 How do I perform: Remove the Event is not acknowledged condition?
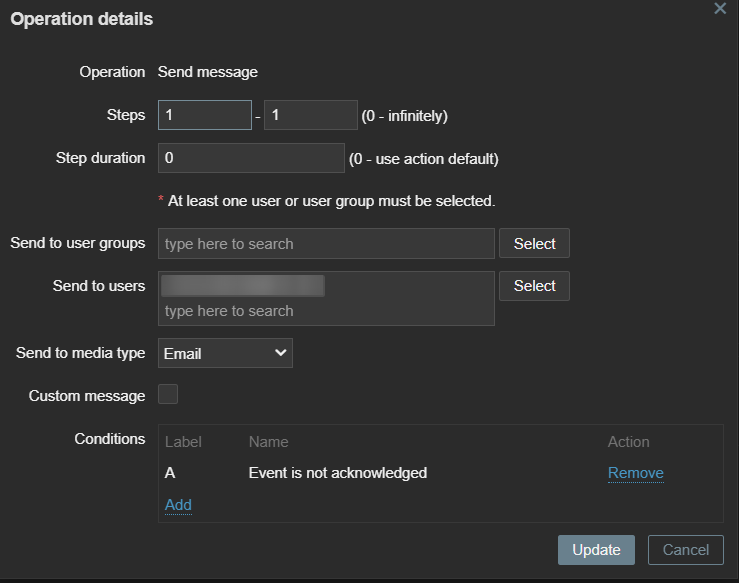tap(635, 473)
